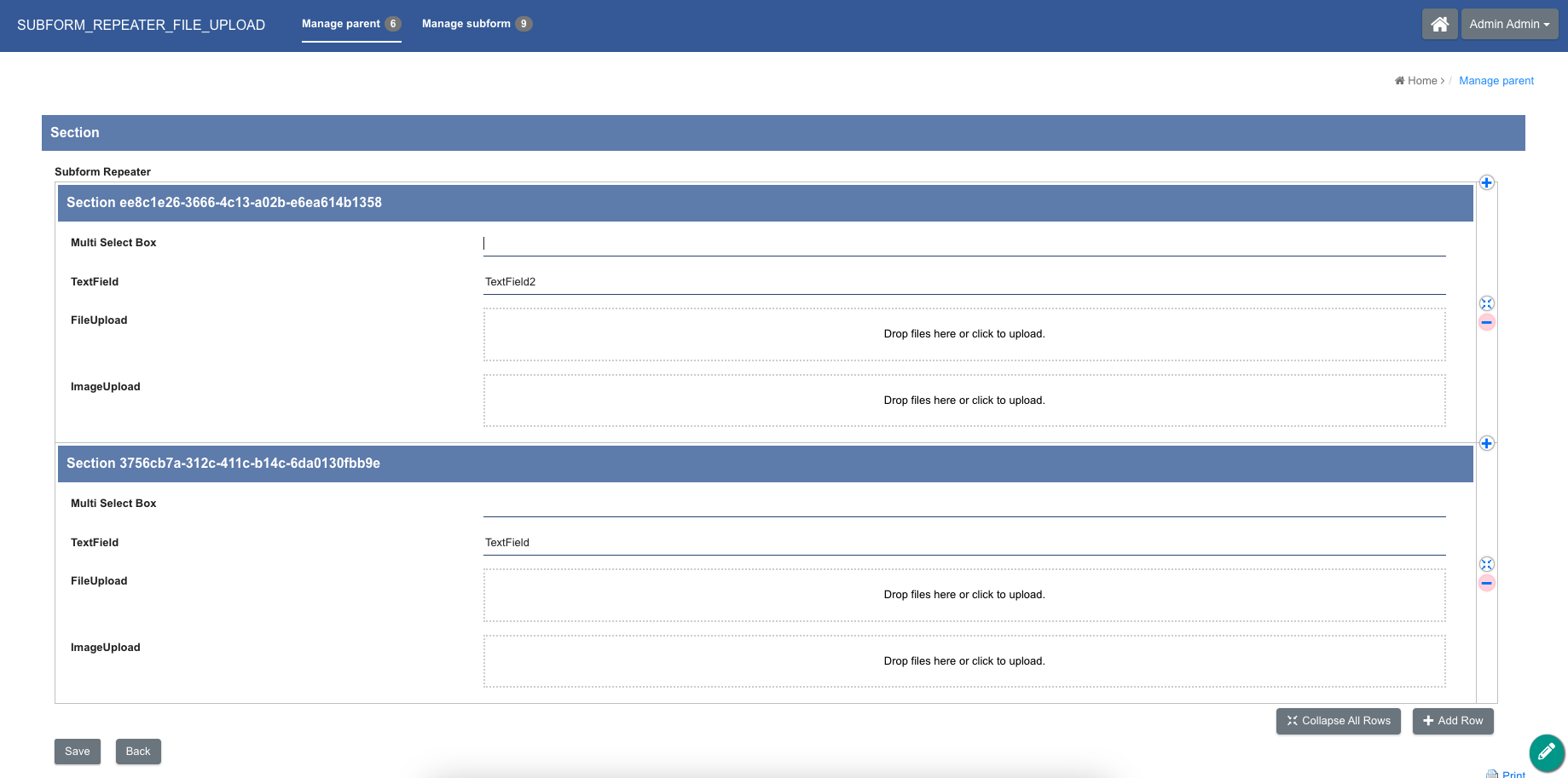Collapse row of section 3756cb7a
The image size is (1568, 778).
click(x=1486, y=564)
